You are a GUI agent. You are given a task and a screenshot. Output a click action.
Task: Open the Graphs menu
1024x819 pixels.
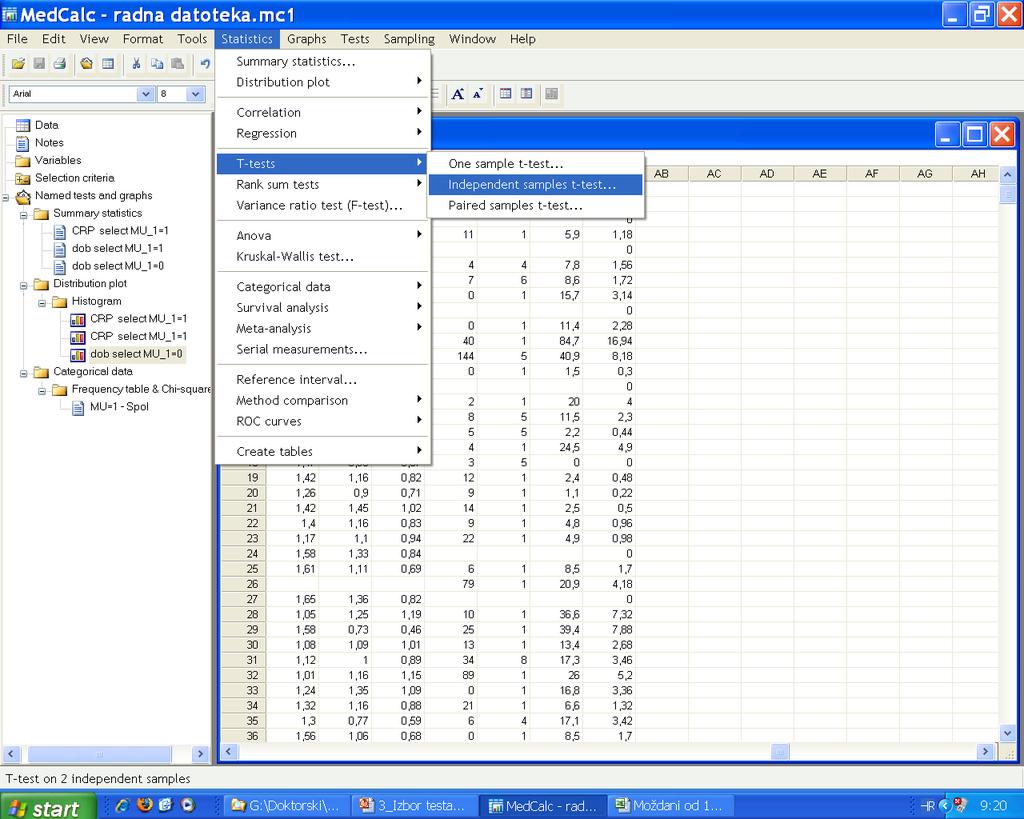[x=306, y=39]
